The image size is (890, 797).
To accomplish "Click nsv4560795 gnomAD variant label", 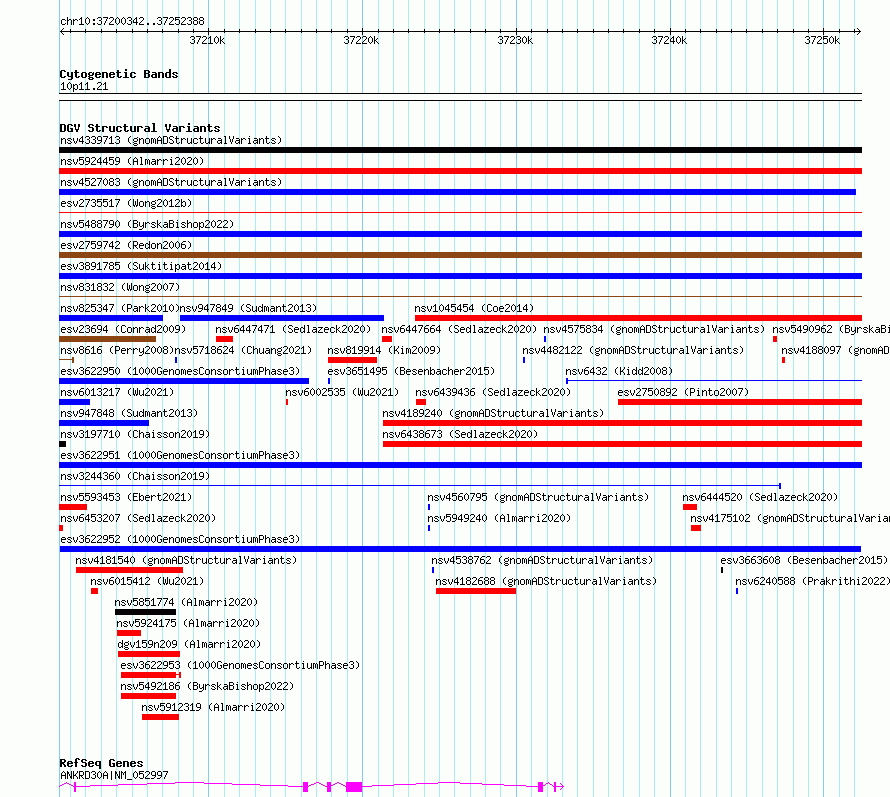I will pyautogui.click(x=538, y=497).
